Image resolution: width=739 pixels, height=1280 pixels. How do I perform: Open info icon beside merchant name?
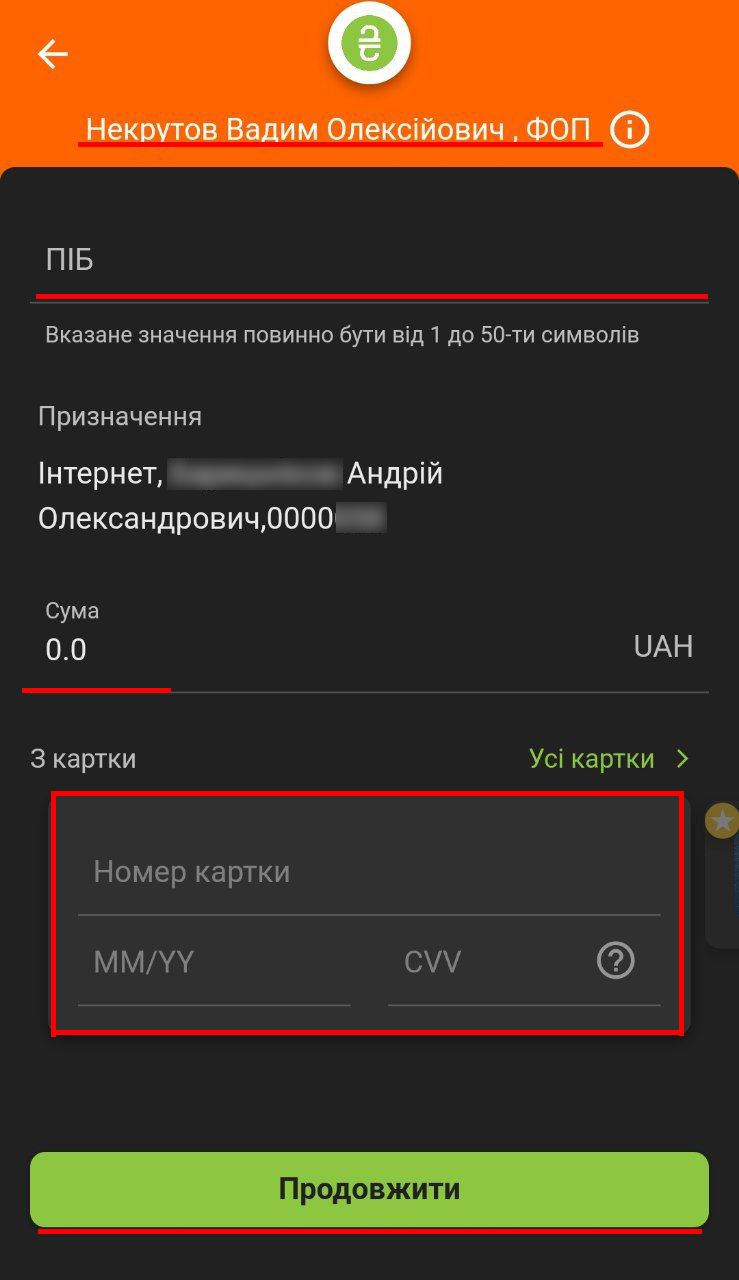point(630,130)
